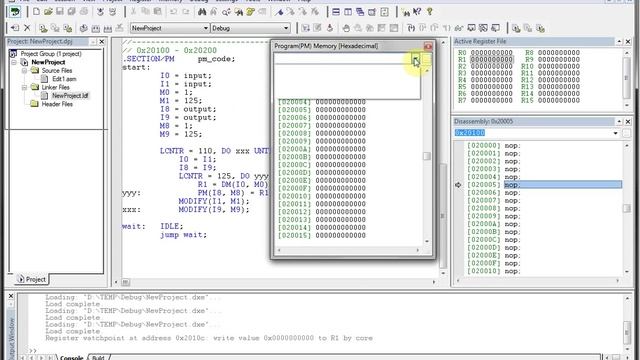Close the Project panel
Image resolution: width=640 pixels, height=360 pixels.
tap(102, 42)
